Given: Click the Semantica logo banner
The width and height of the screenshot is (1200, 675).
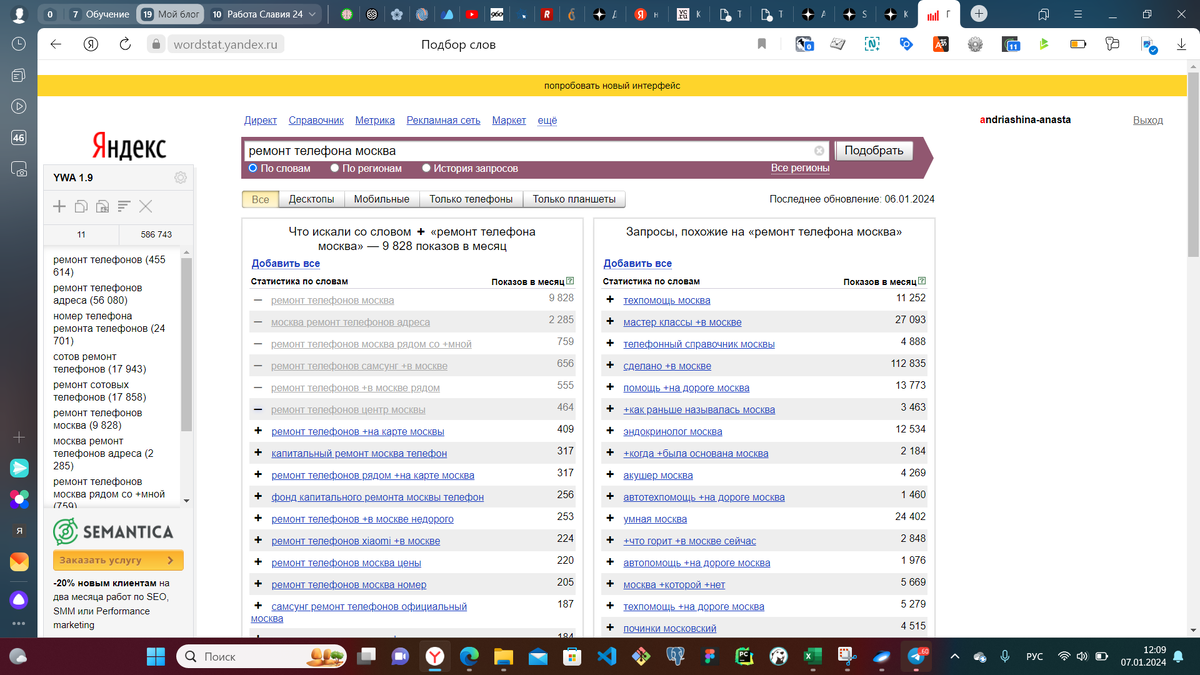Looking at the screenshot, I should (x=113, y=531).
